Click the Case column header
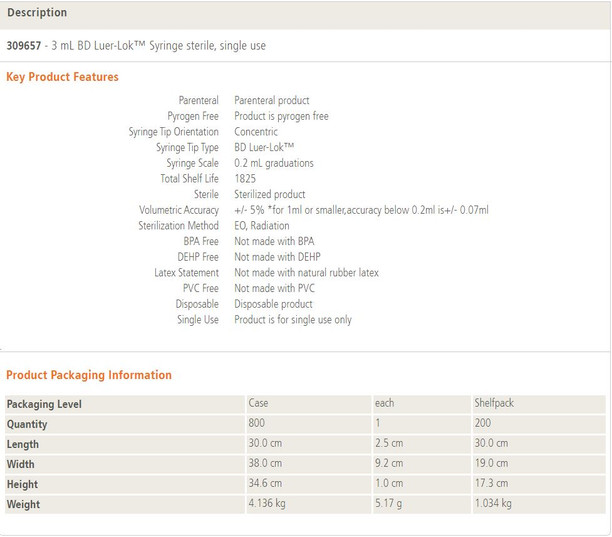The height and width of the screenshot is (537, 612). tap(258, 404)
